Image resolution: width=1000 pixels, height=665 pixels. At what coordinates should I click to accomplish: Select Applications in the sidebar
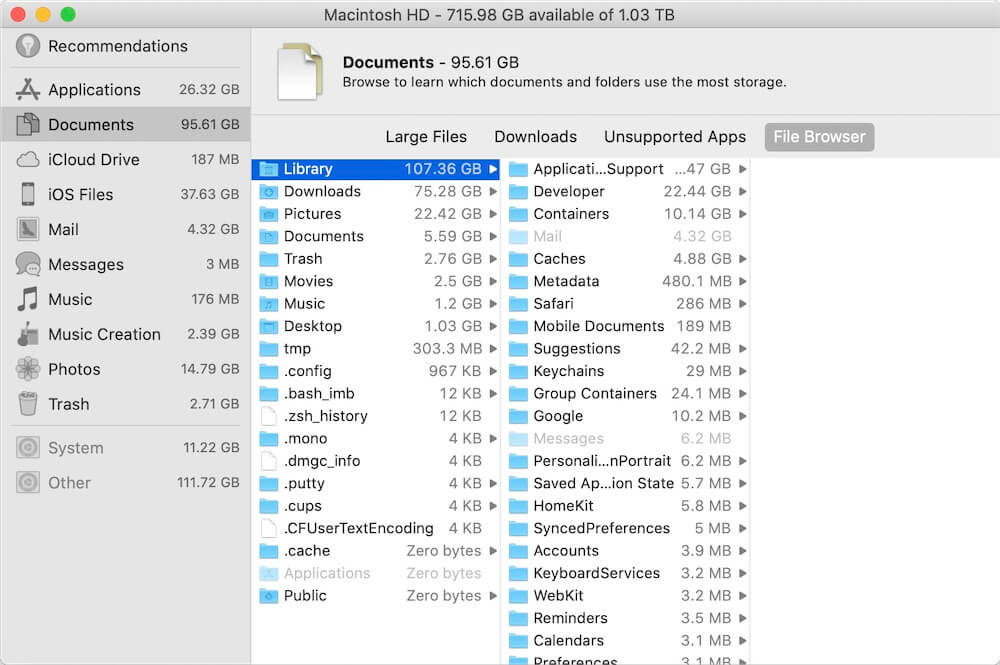88,89
